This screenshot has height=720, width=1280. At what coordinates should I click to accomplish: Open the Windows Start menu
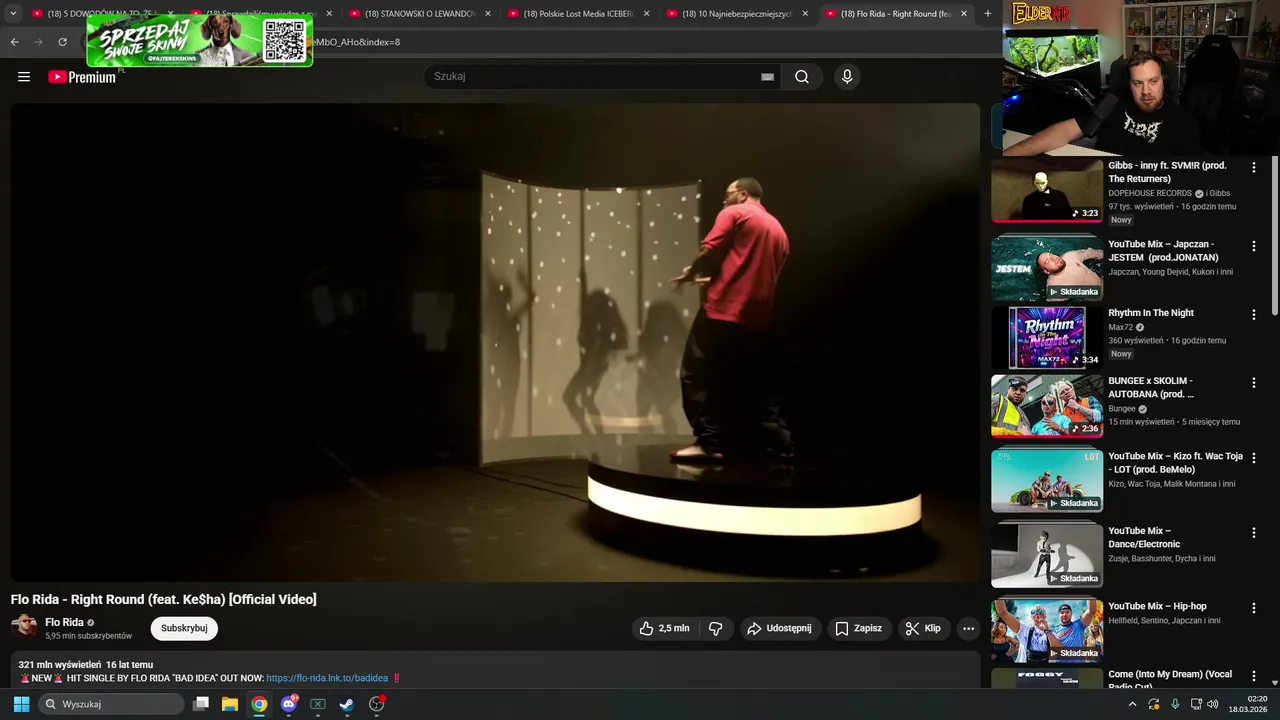(x=21, y=704)
